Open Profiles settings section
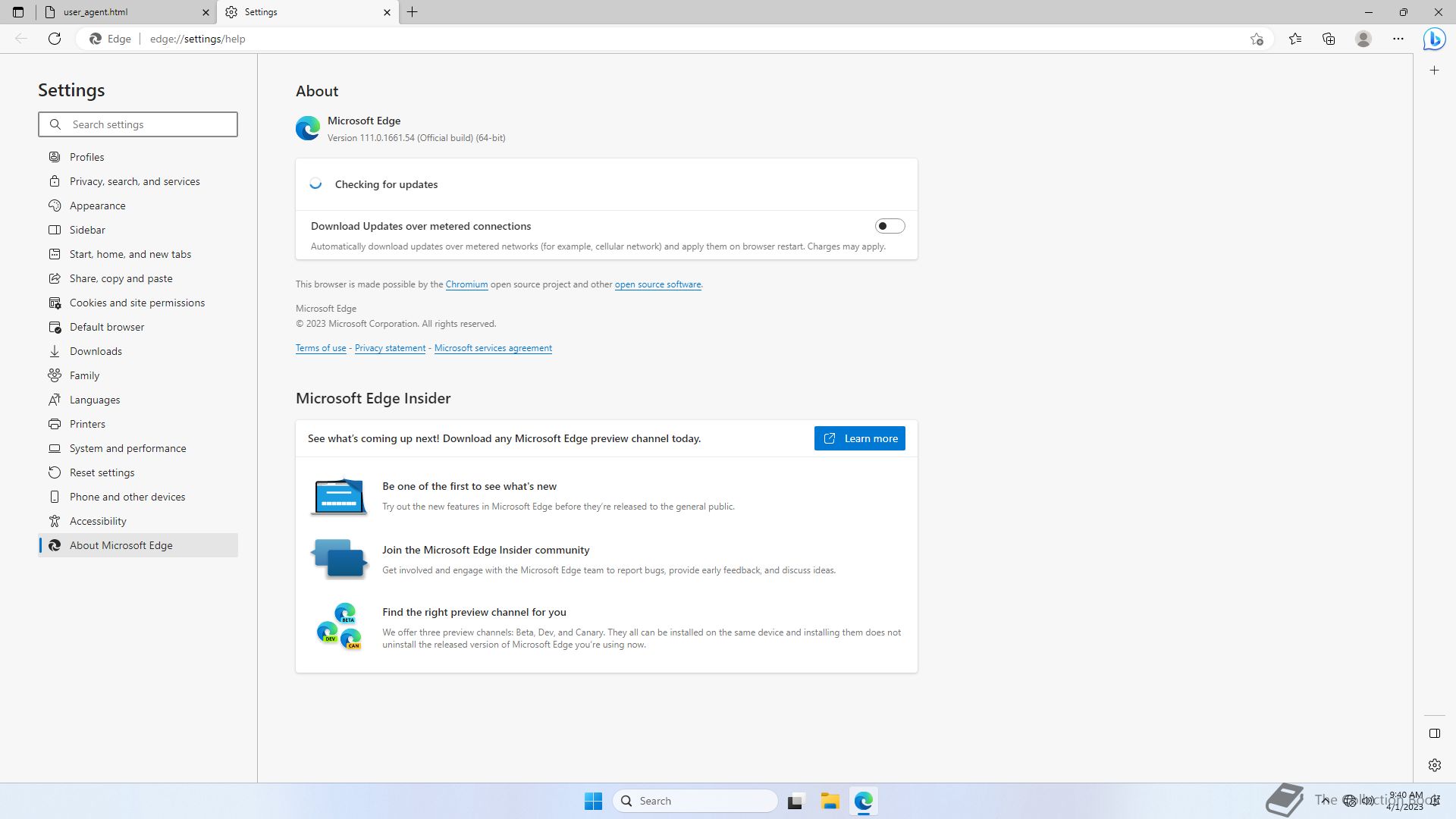Screen dimensions: 1456x819 [x=138, y=157]
